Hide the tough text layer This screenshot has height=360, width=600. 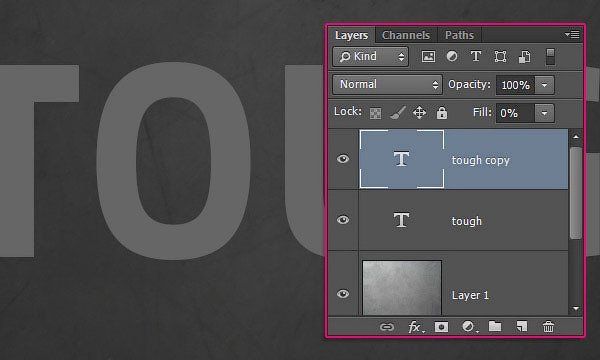(x=343, y=220)
